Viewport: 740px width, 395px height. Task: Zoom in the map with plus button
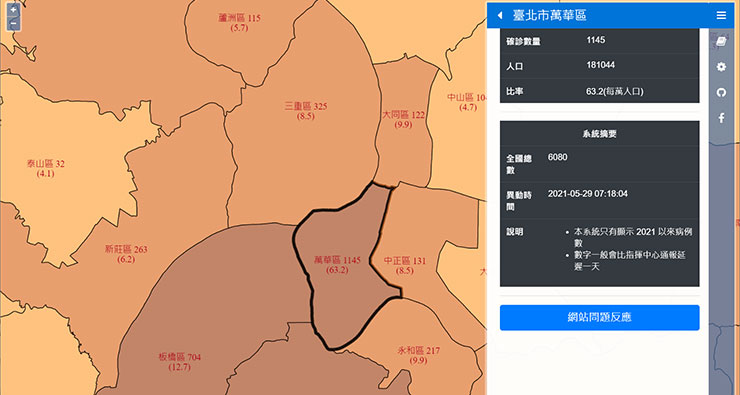tap(13, 10)
